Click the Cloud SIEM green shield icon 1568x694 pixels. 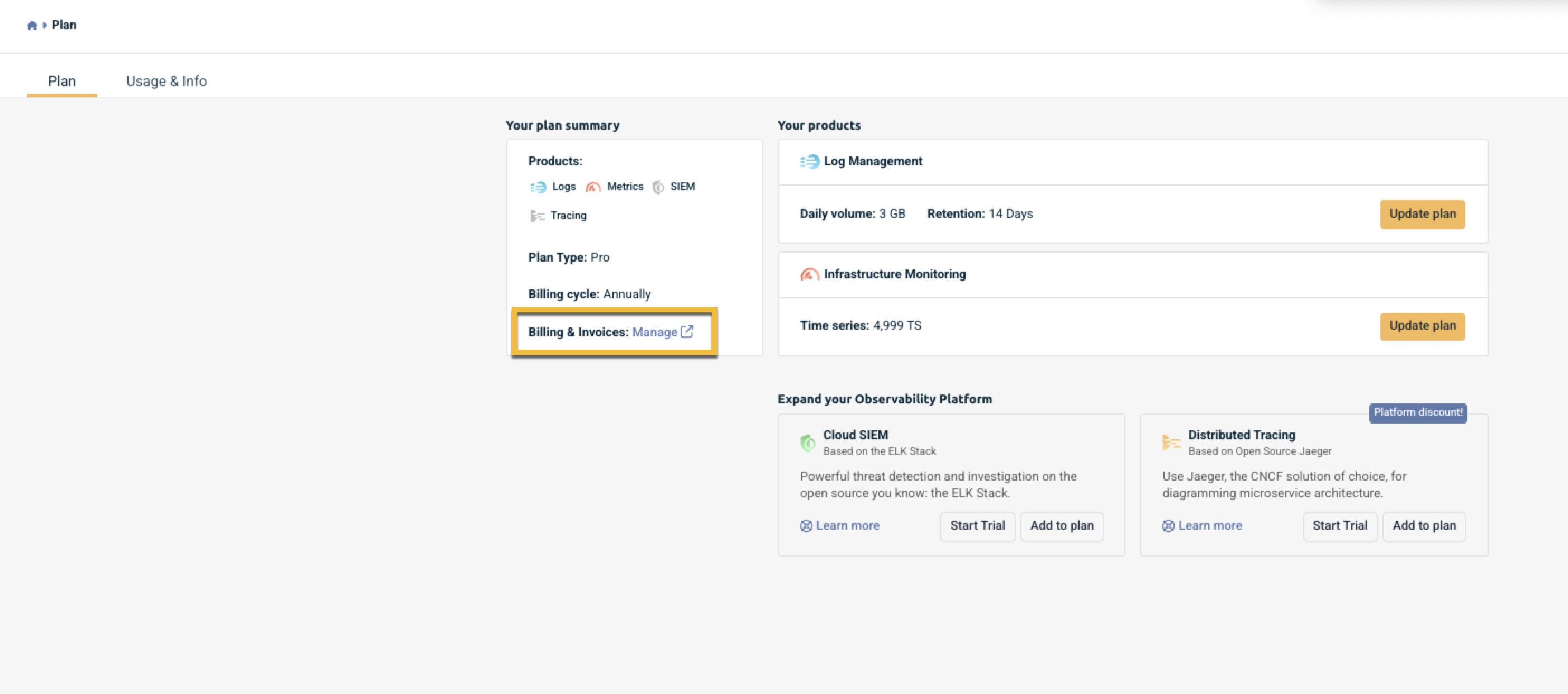[x=807, y=443]
